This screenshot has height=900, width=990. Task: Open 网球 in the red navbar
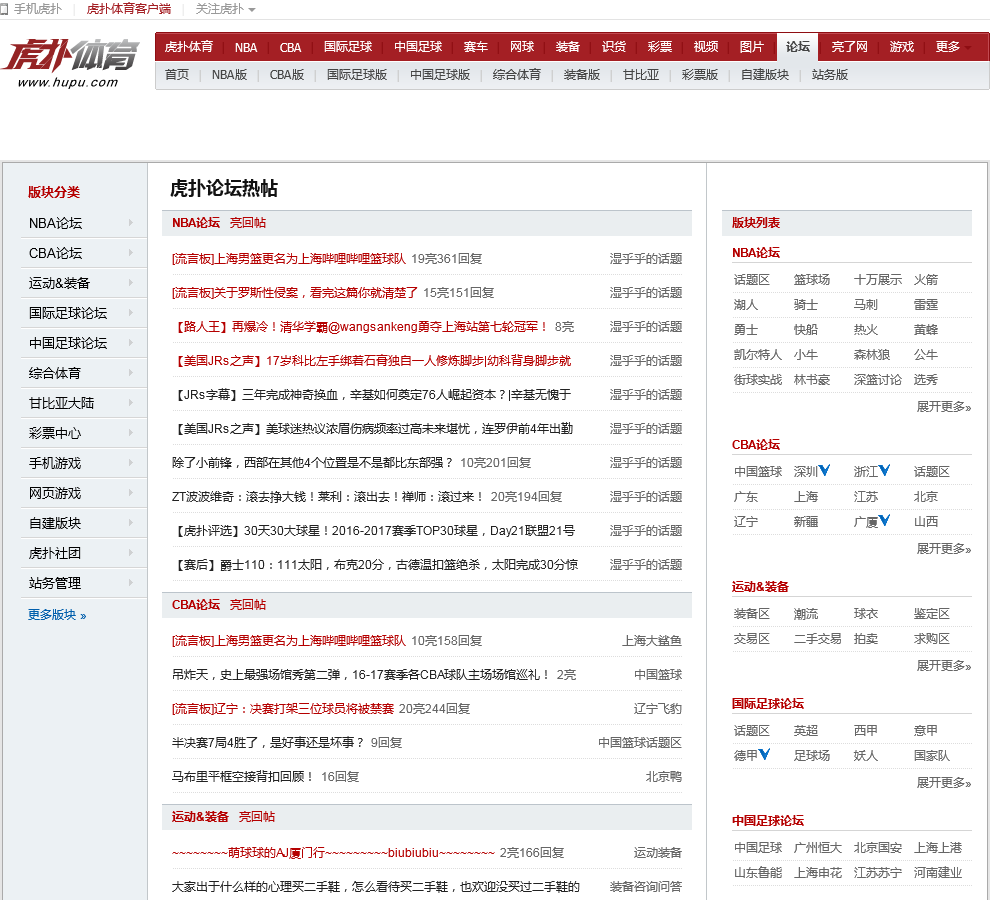[x=522, y=47]
